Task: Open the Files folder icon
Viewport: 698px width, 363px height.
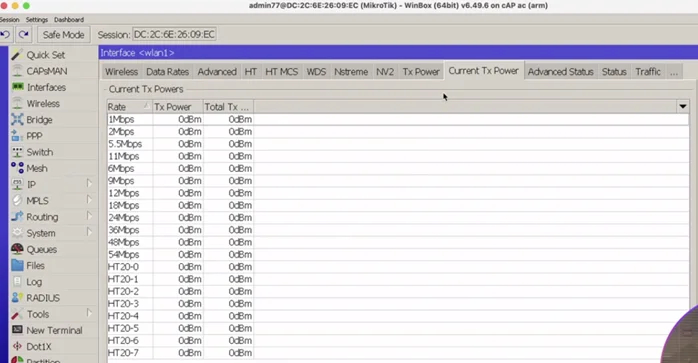Action: [x=17, y=265]
